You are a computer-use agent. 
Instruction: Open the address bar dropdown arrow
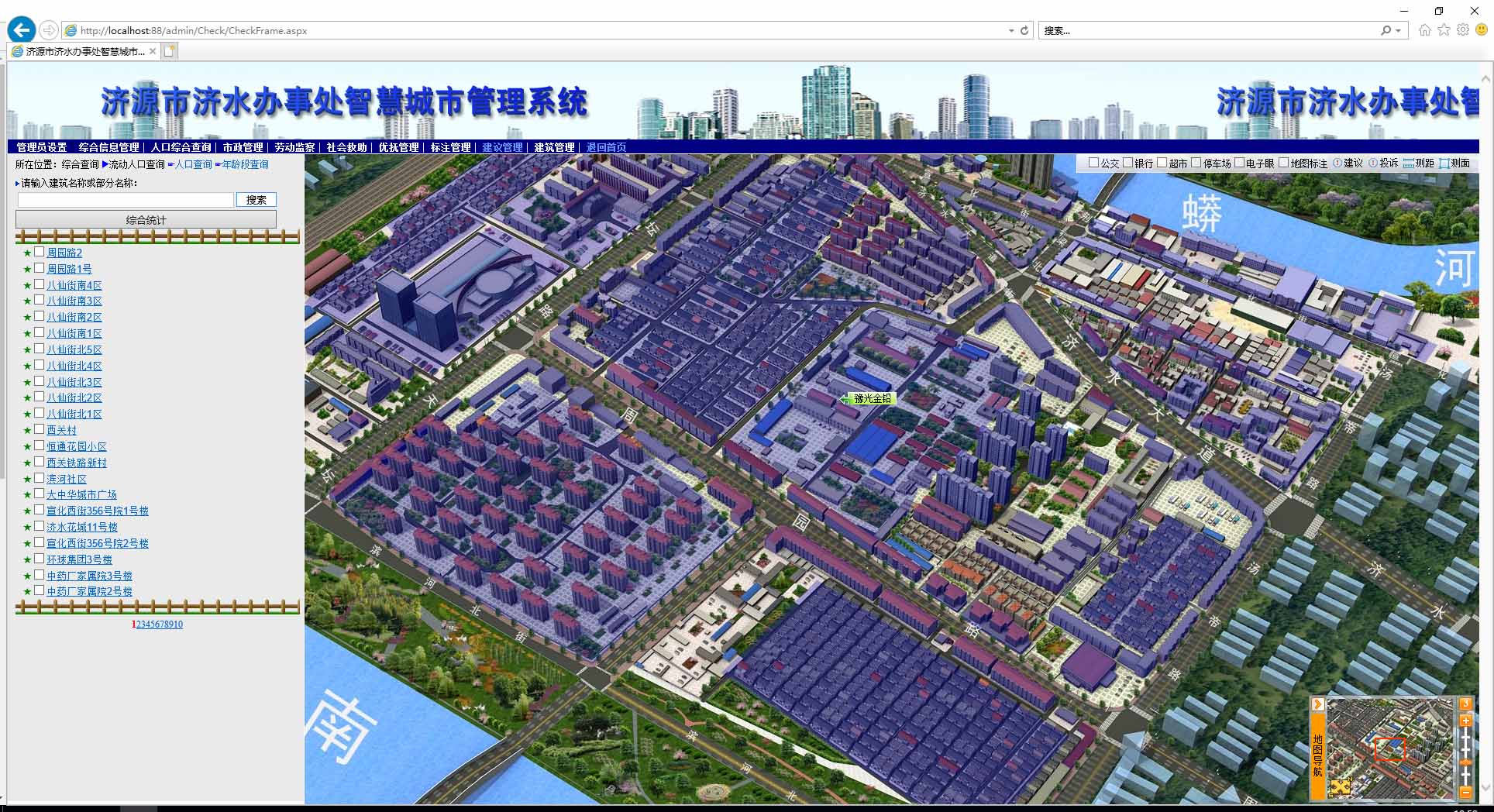1011,31
